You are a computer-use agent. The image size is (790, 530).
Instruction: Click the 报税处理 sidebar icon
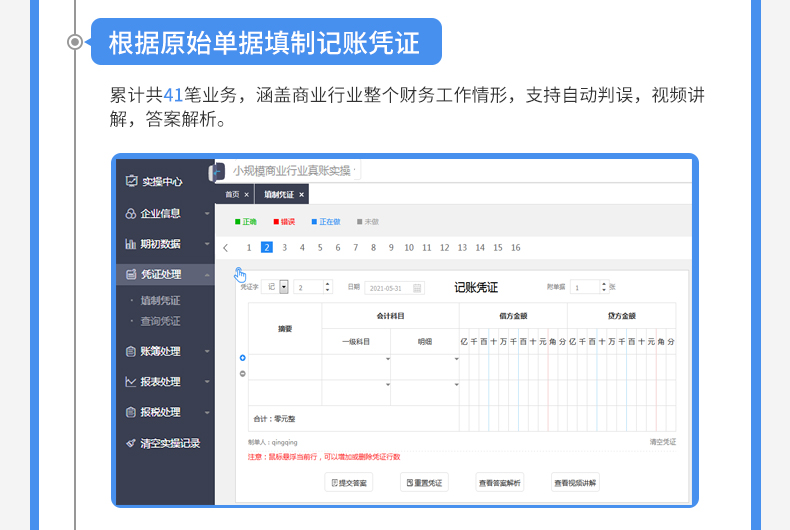click(x=130, y=412)
